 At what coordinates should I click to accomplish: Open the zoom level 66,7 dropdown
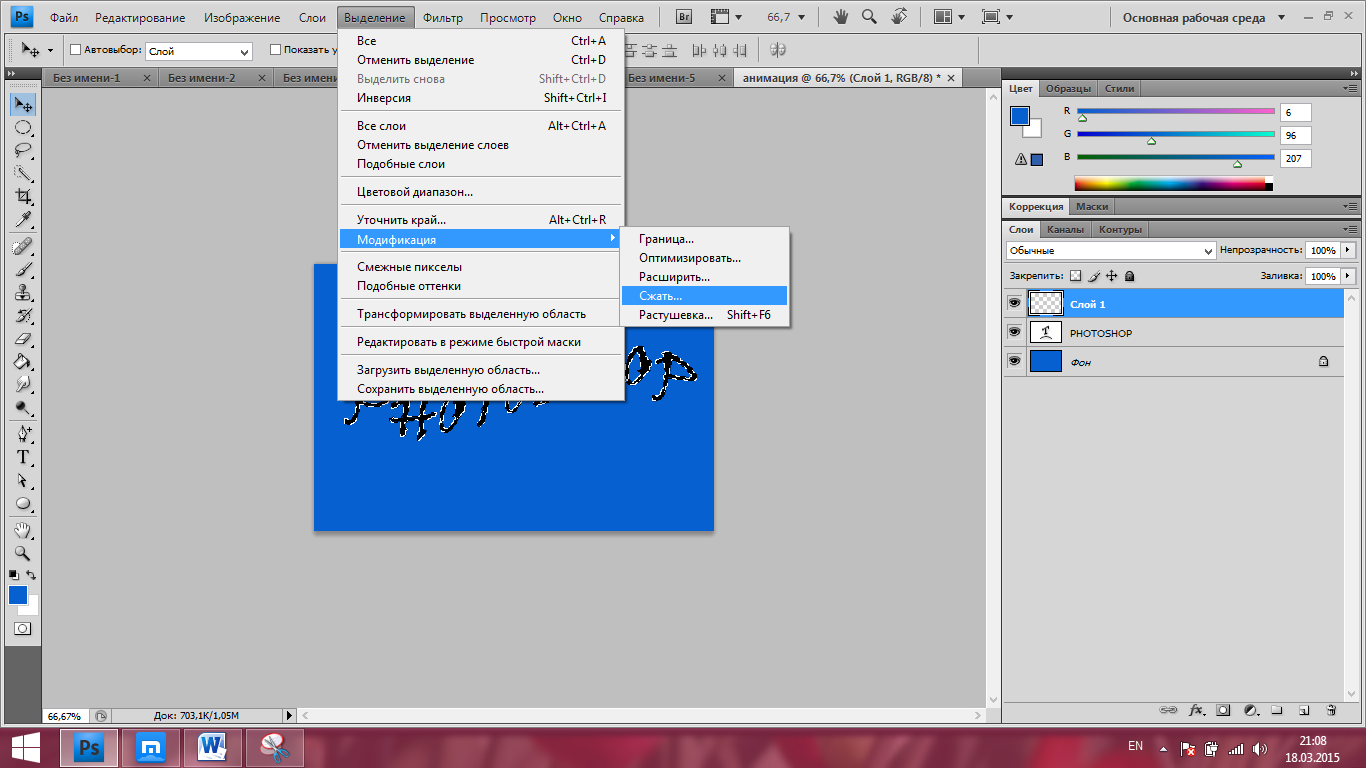[802, 17]
